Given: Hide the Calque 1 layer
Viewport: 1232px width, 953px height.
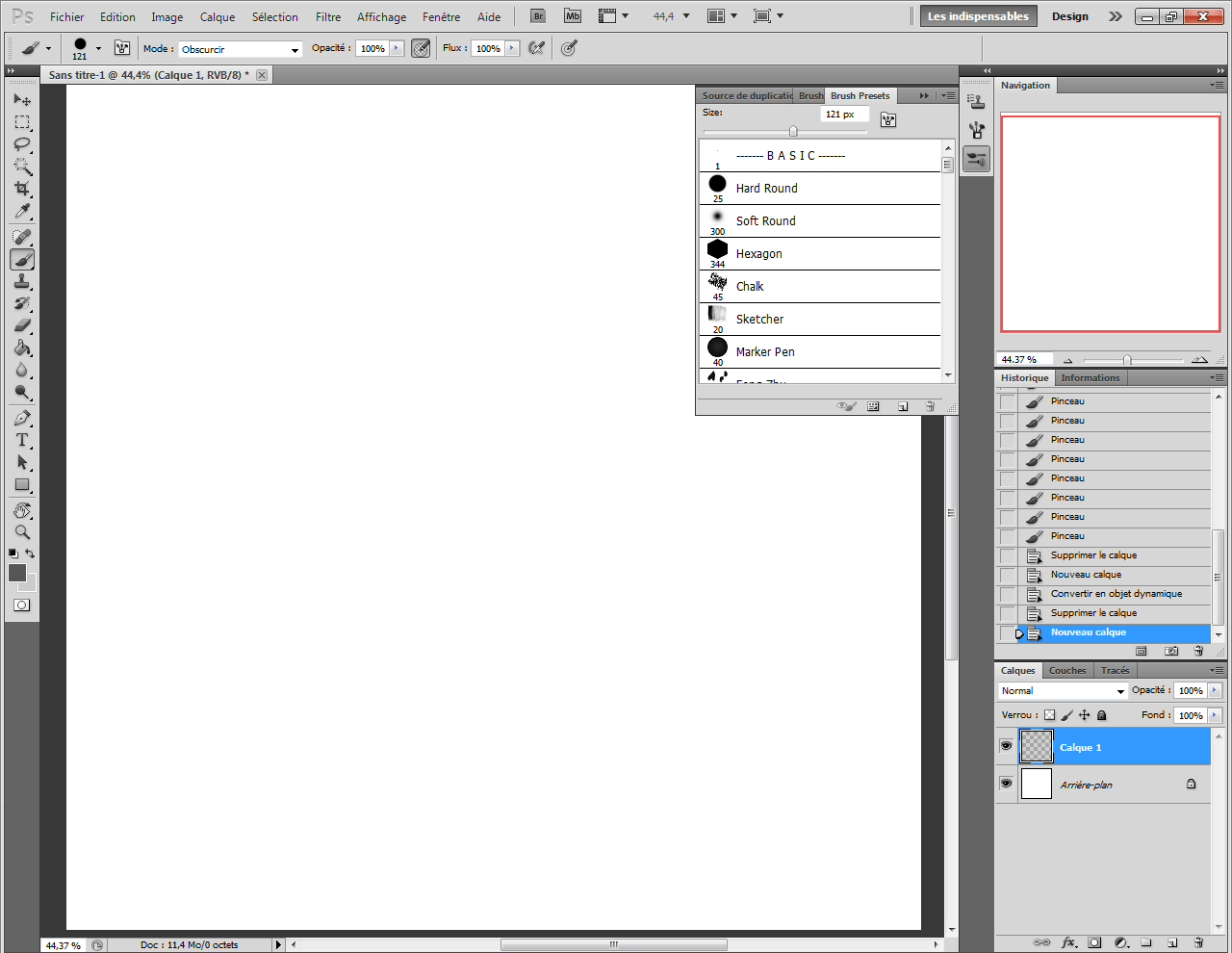Looking at the screenshot, I should tap(1006, 746).
